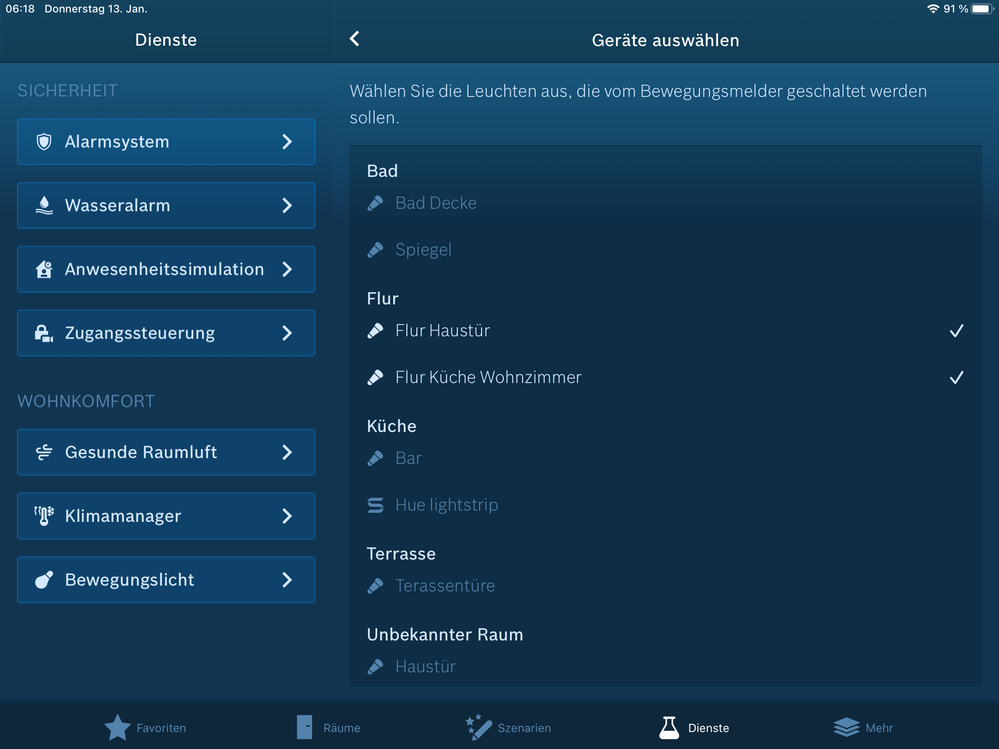Open the Mehr tab
This screenshot has height=749, width=999.
point(863,727)
